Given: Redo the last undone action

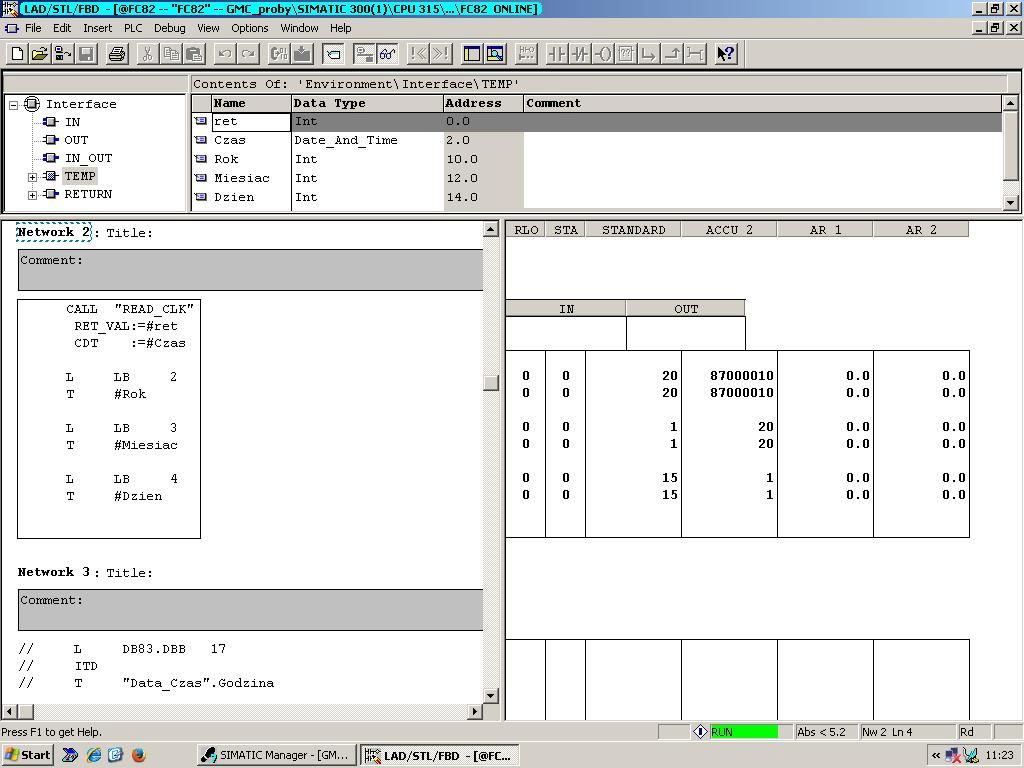Looking at the screenshot, I should (x=248, y=54).
